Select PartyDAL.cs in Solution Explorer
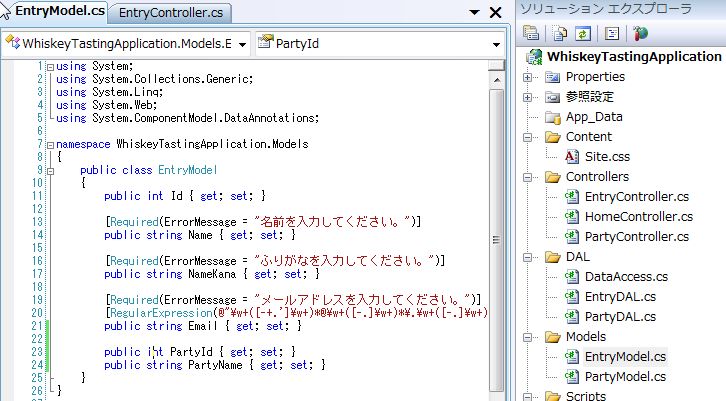 [x=620, y=317]
